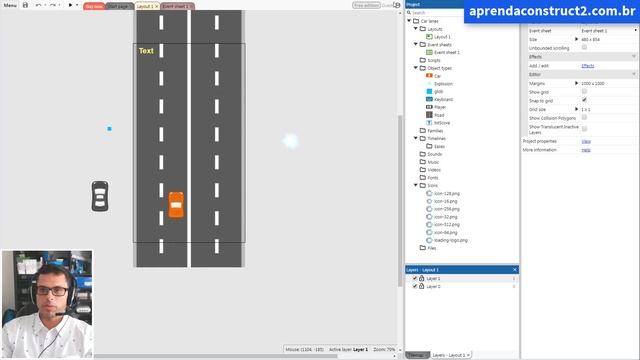Select the Scripts folder
The width and height of the screenshot is (640, 360).
pyautogui.click(x=430, y=60)
